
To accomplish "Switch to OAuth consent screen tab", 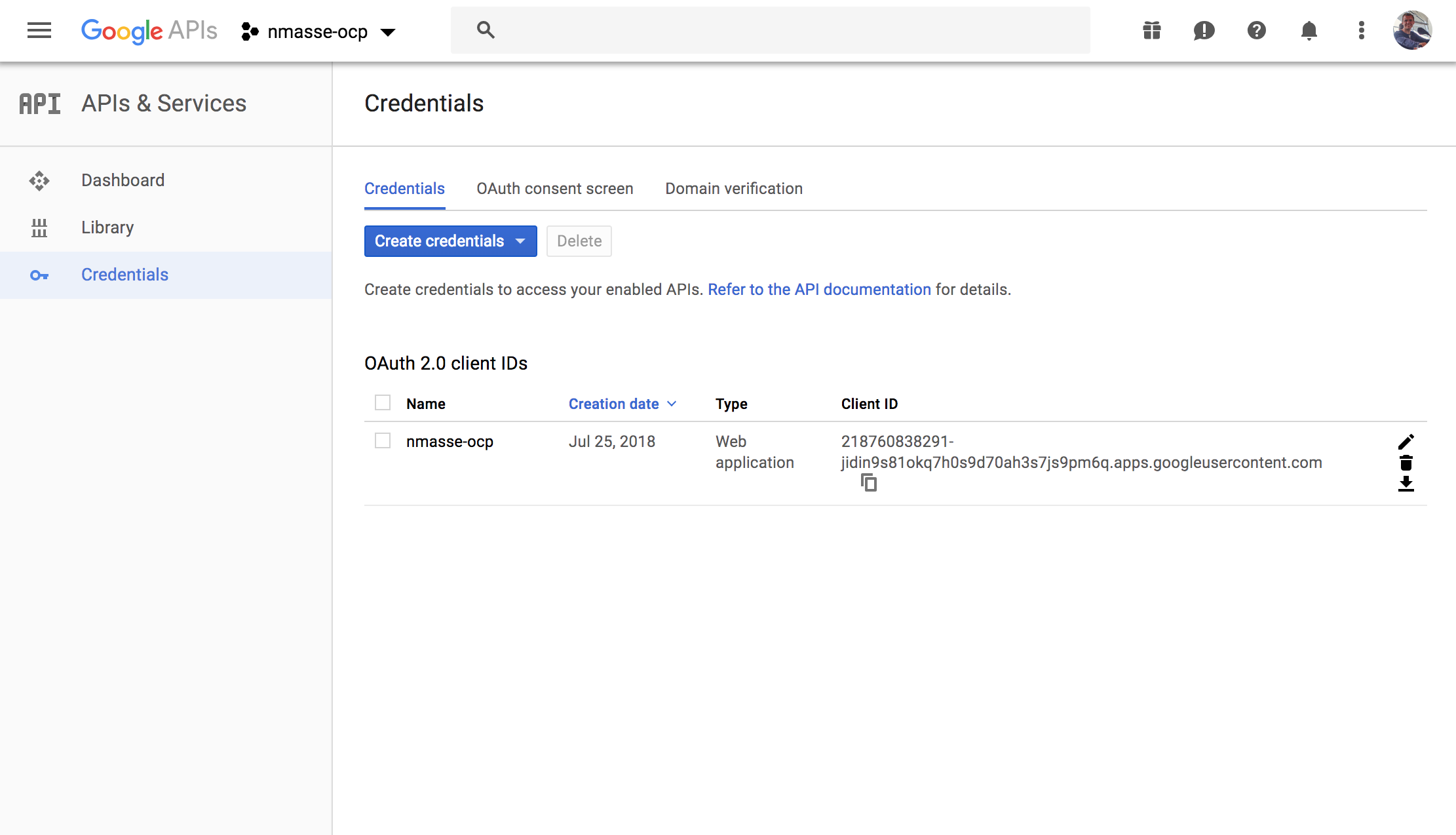I will [x=554, y=189].
